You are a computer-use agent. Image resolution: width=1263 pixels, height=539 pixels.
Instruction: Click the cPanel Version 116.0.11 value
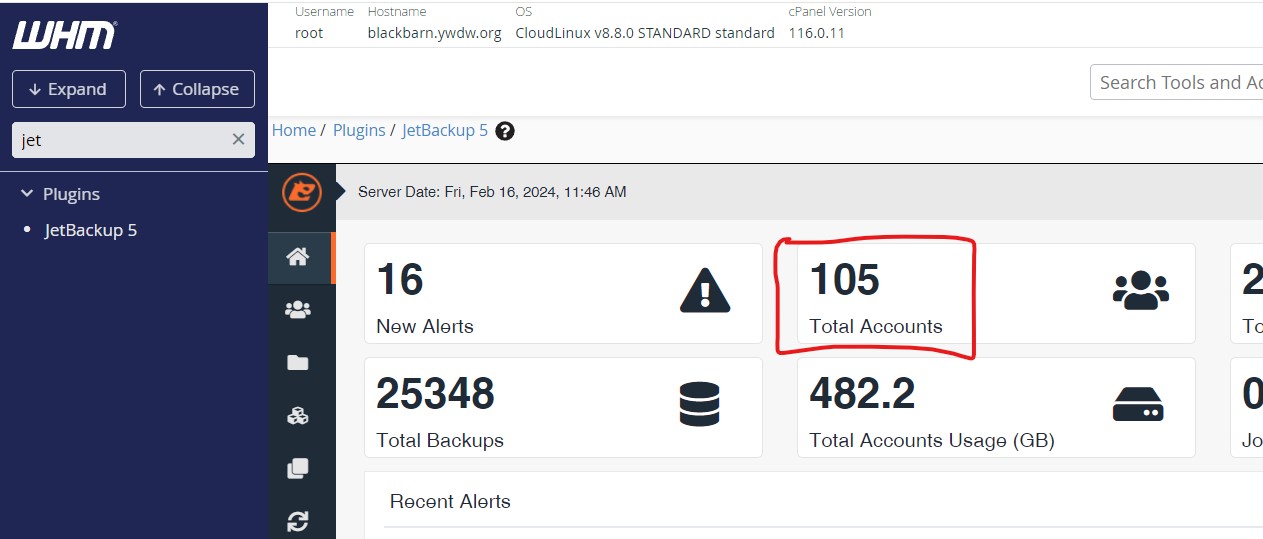point(817,32)
